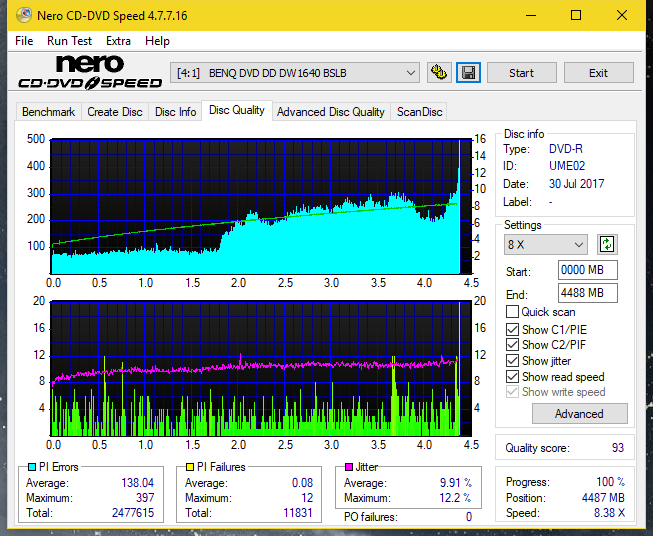Switch to the ScanDisc tab

tap(419, 112)
